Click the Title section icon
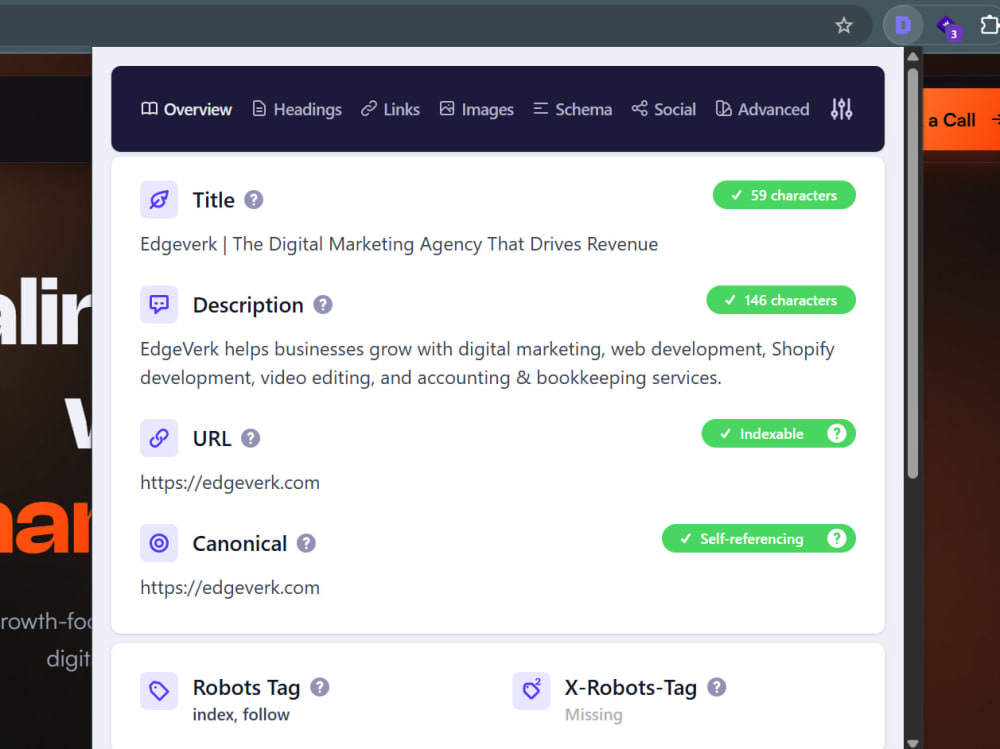Viewport: 1000px width, 749px height. tap(159, 200)
